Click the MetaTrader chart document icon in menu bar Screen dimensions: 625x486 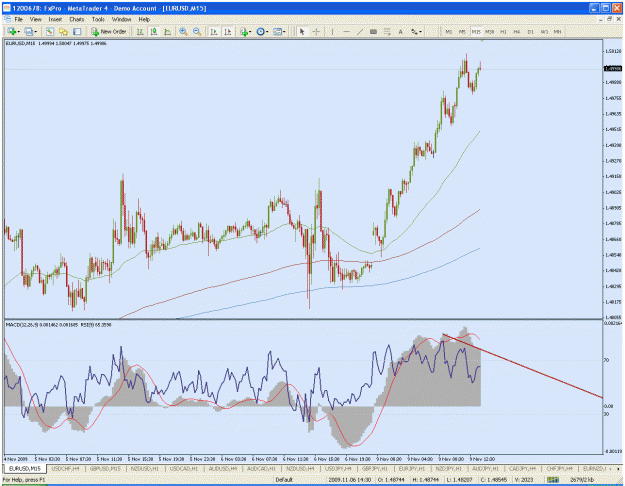7,19
